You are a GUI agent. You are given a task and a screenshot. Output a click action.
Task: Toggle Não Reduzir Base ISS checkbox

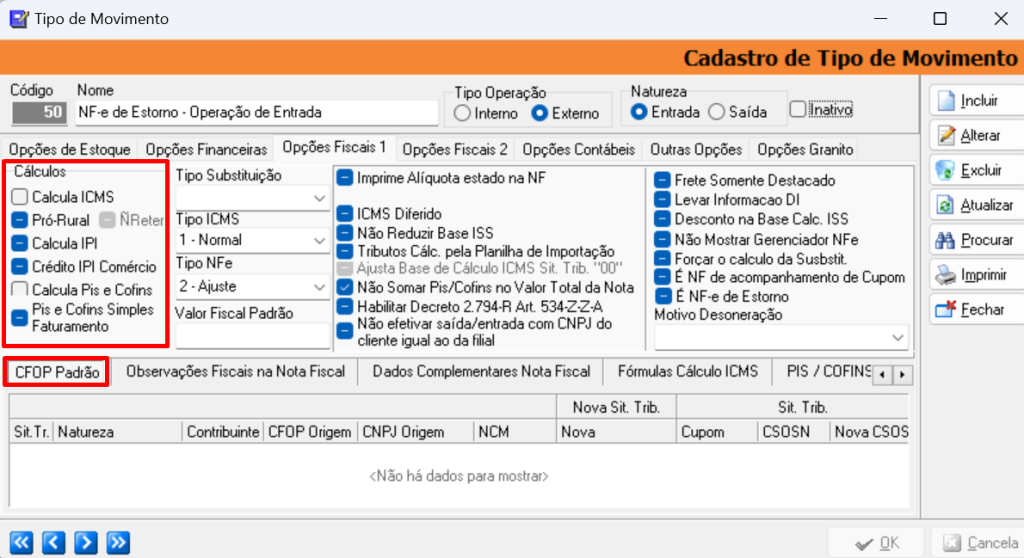(x=345, y=233)
